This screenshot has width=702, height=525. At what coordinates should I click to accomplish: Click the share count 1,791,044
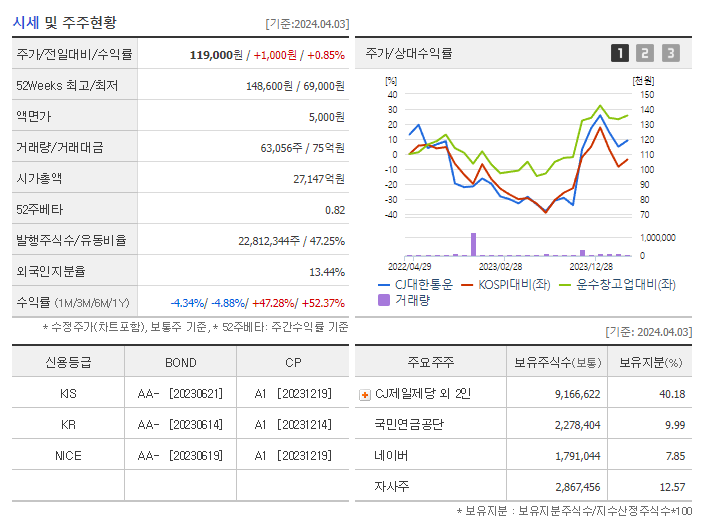[x=578, y=456]
